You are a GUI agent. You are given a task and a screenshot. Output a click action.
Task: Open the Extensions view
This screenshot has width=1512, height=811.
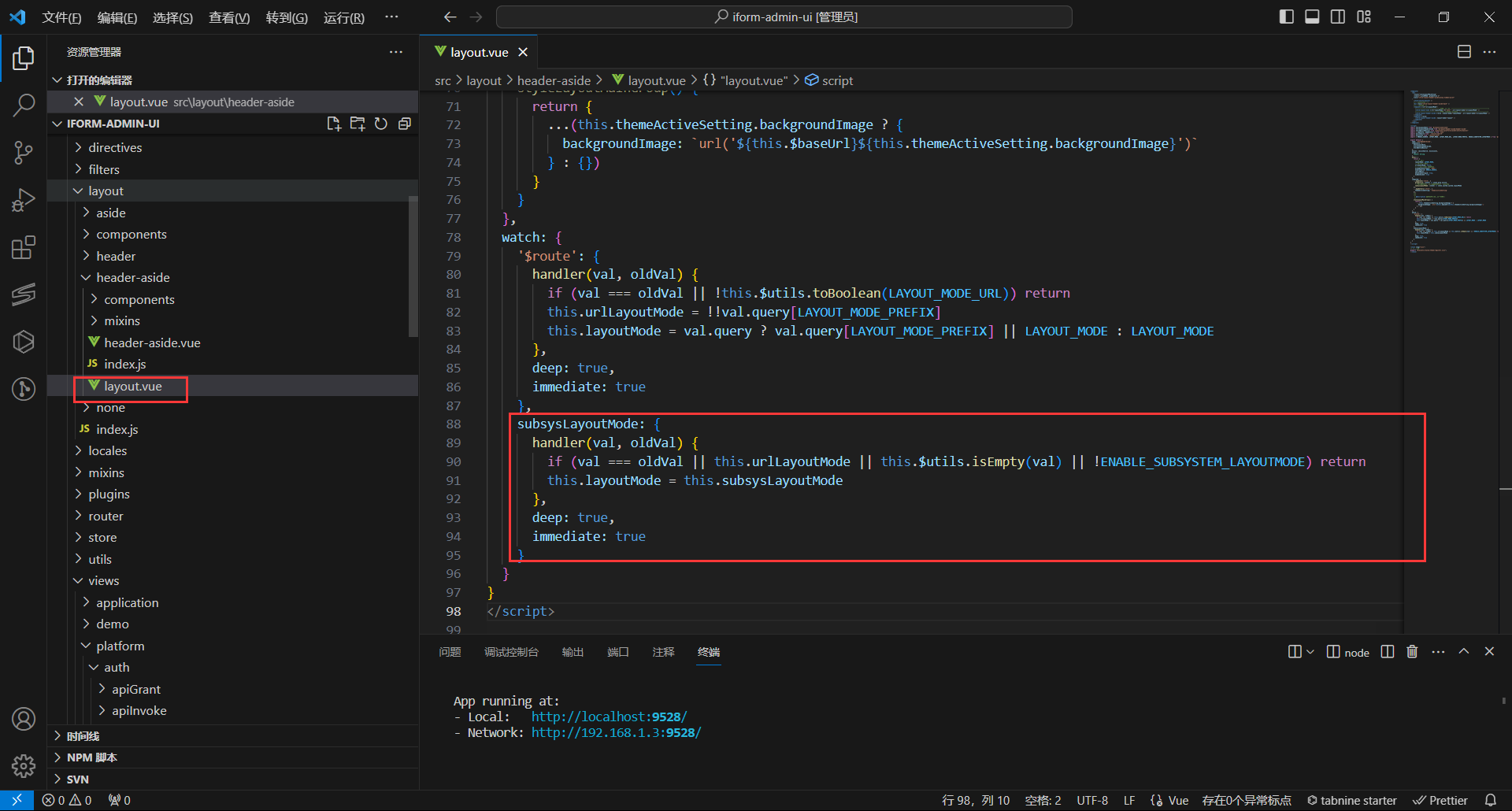(x=24, y=248)
